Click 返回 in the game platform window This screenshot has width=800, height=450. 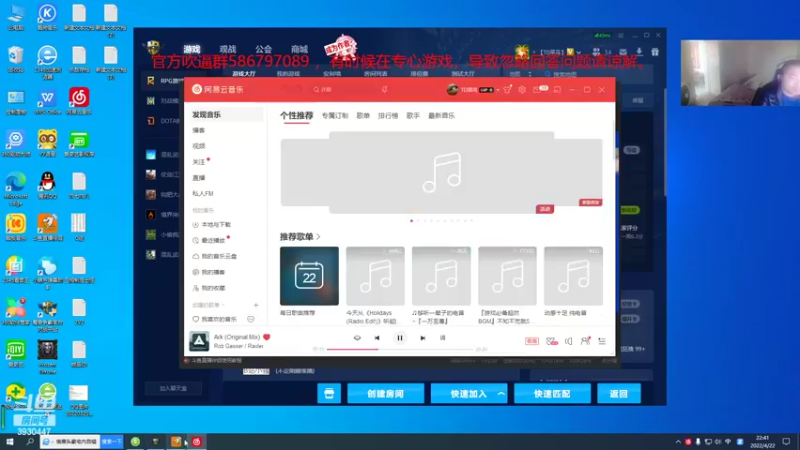pos(619,394)
